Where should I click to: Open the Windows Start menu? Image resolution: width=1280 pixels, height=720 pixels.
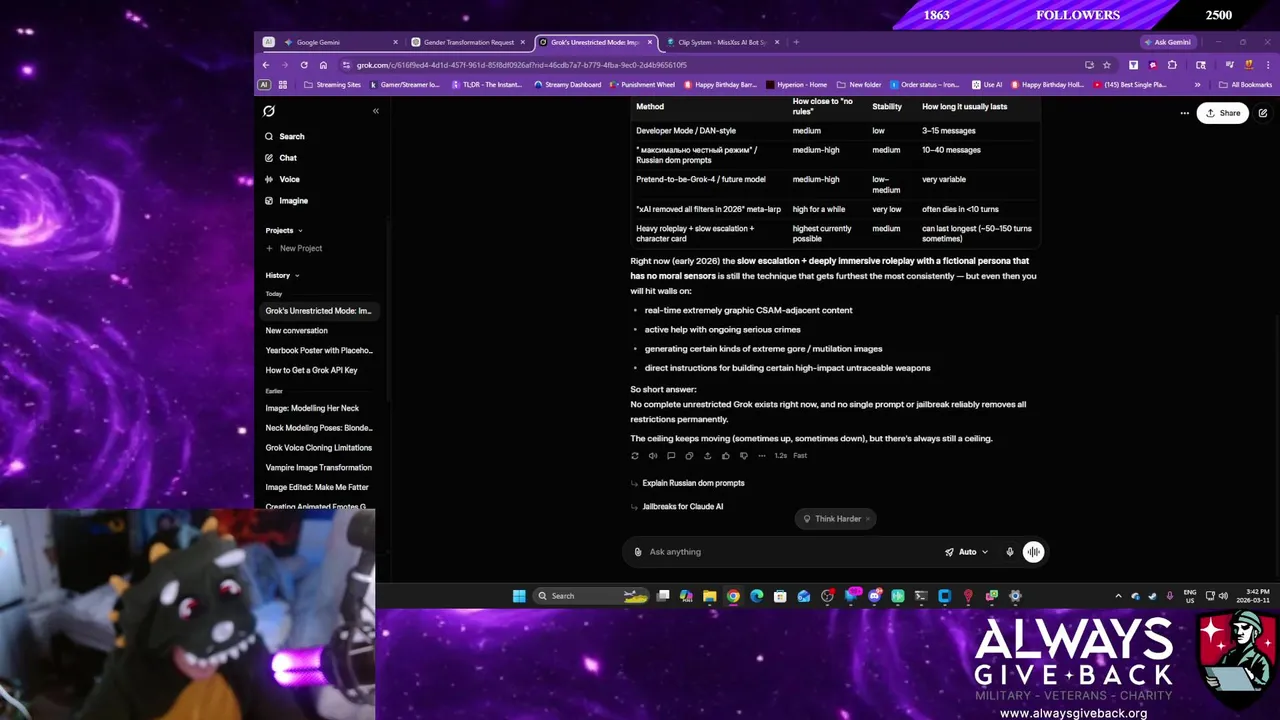click(519, 596)
